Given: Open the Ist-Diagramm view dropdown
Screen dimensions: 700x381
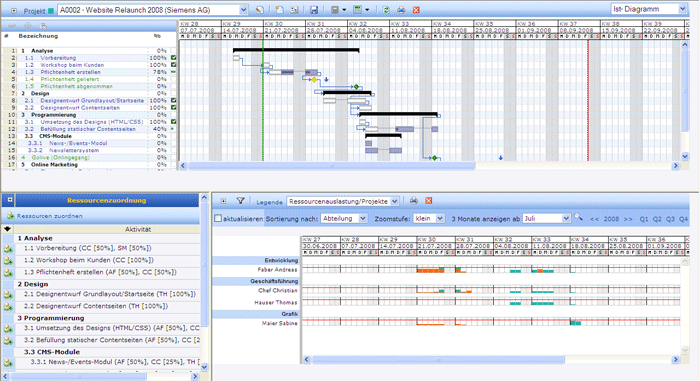Looking at the screenshot, I should tap(649, 9).
